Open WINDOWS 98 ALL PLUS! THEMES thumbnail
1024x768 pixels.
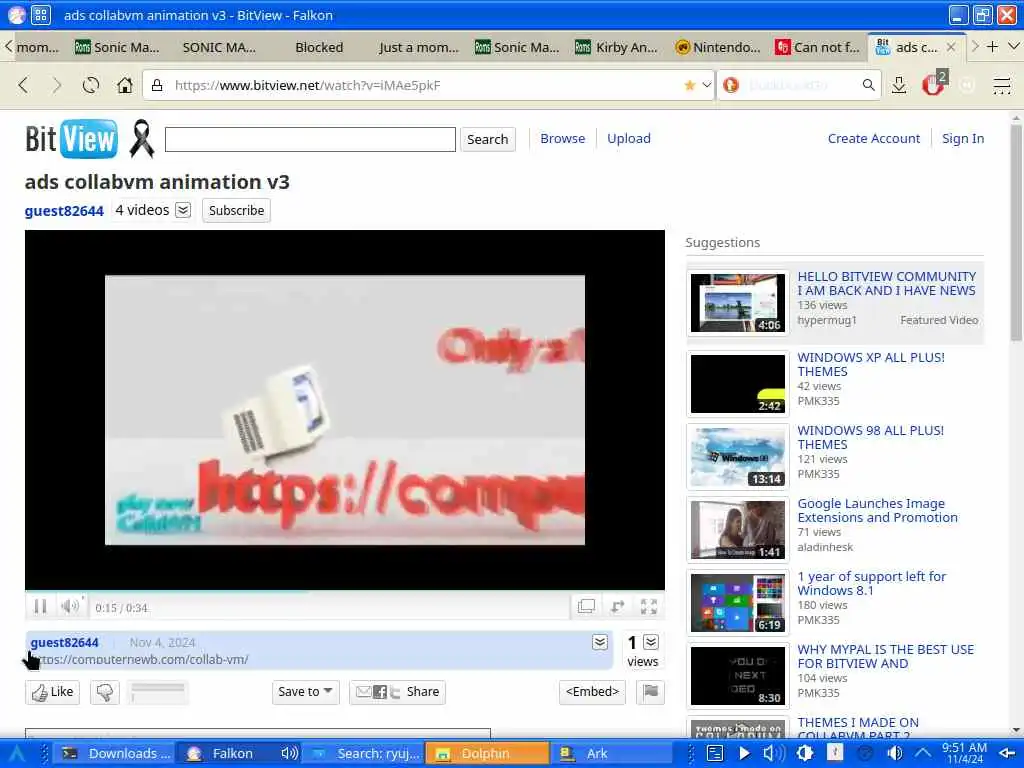tap(737, 457)
